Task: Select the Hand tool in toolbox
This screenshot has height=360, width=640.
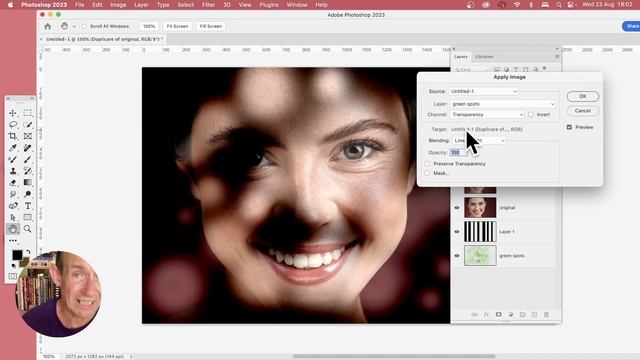Action: point(13,229)
